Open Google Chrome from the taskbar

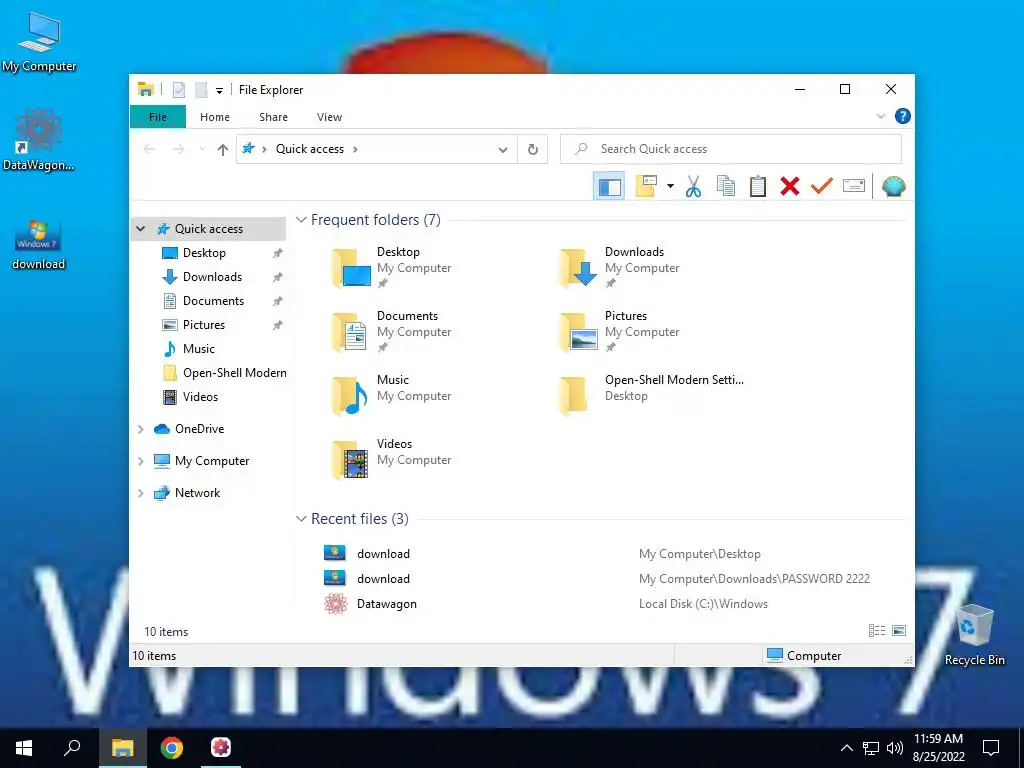pos(172,748)
